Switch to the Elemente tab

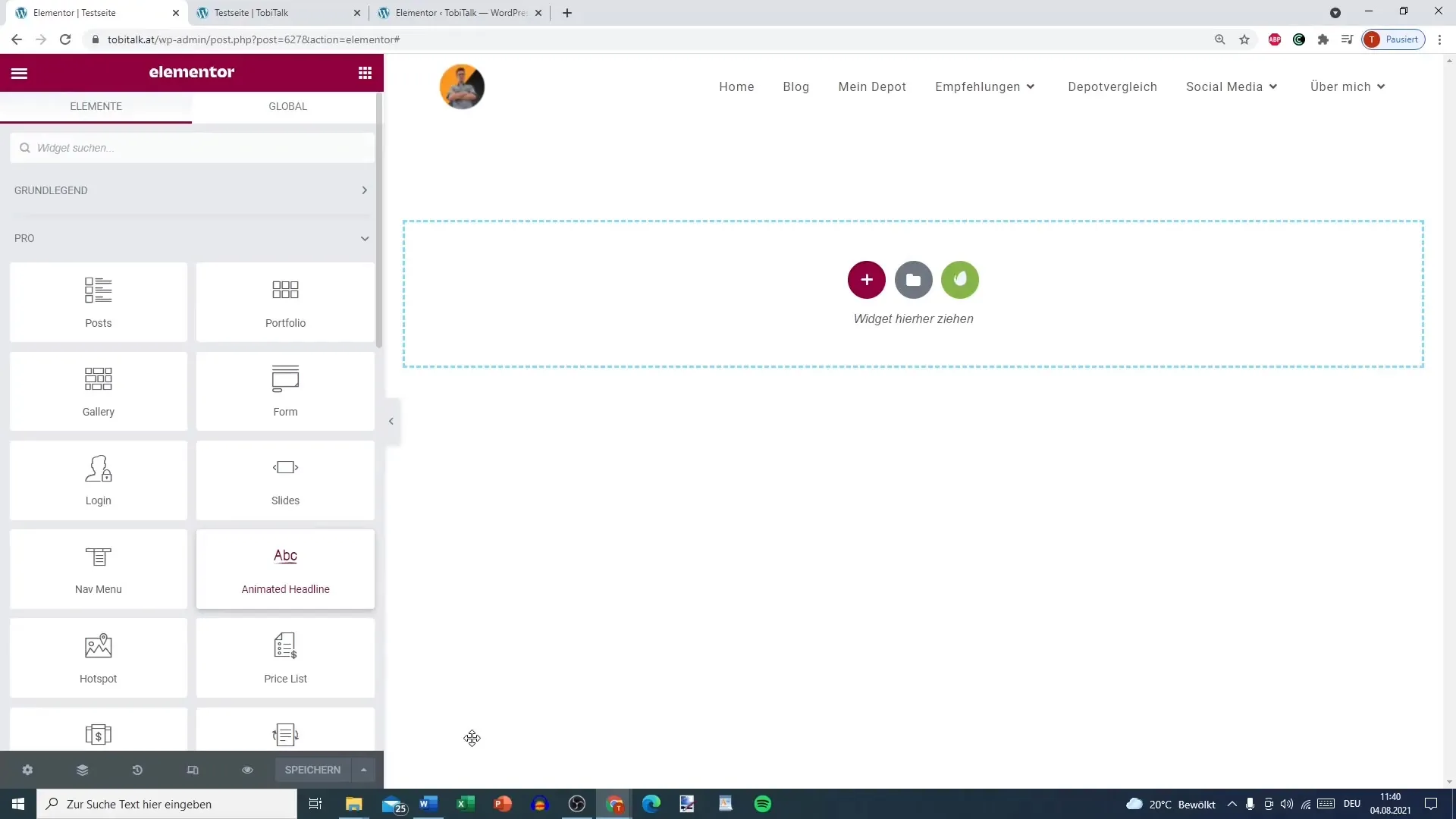pos(96,106)
